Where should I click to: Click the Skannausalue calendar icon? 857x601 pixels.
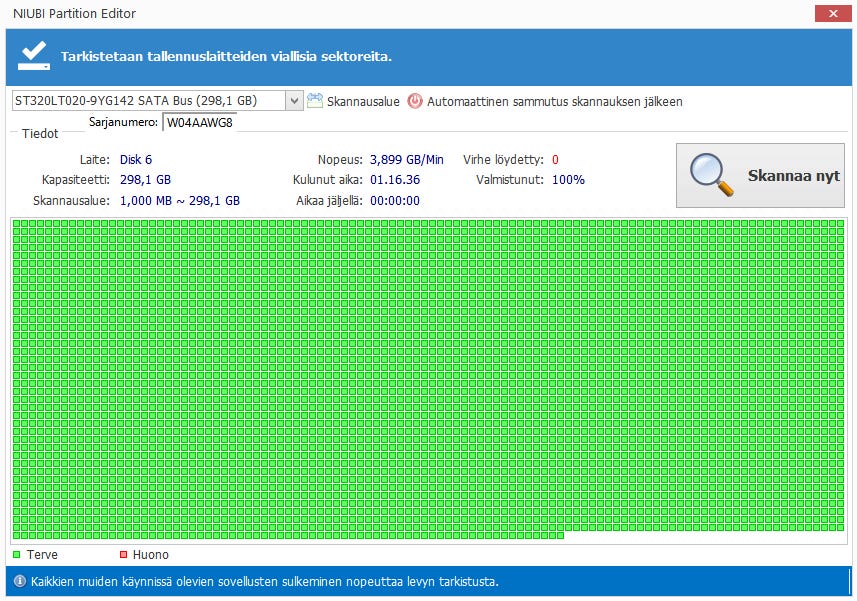pos(315,101)
